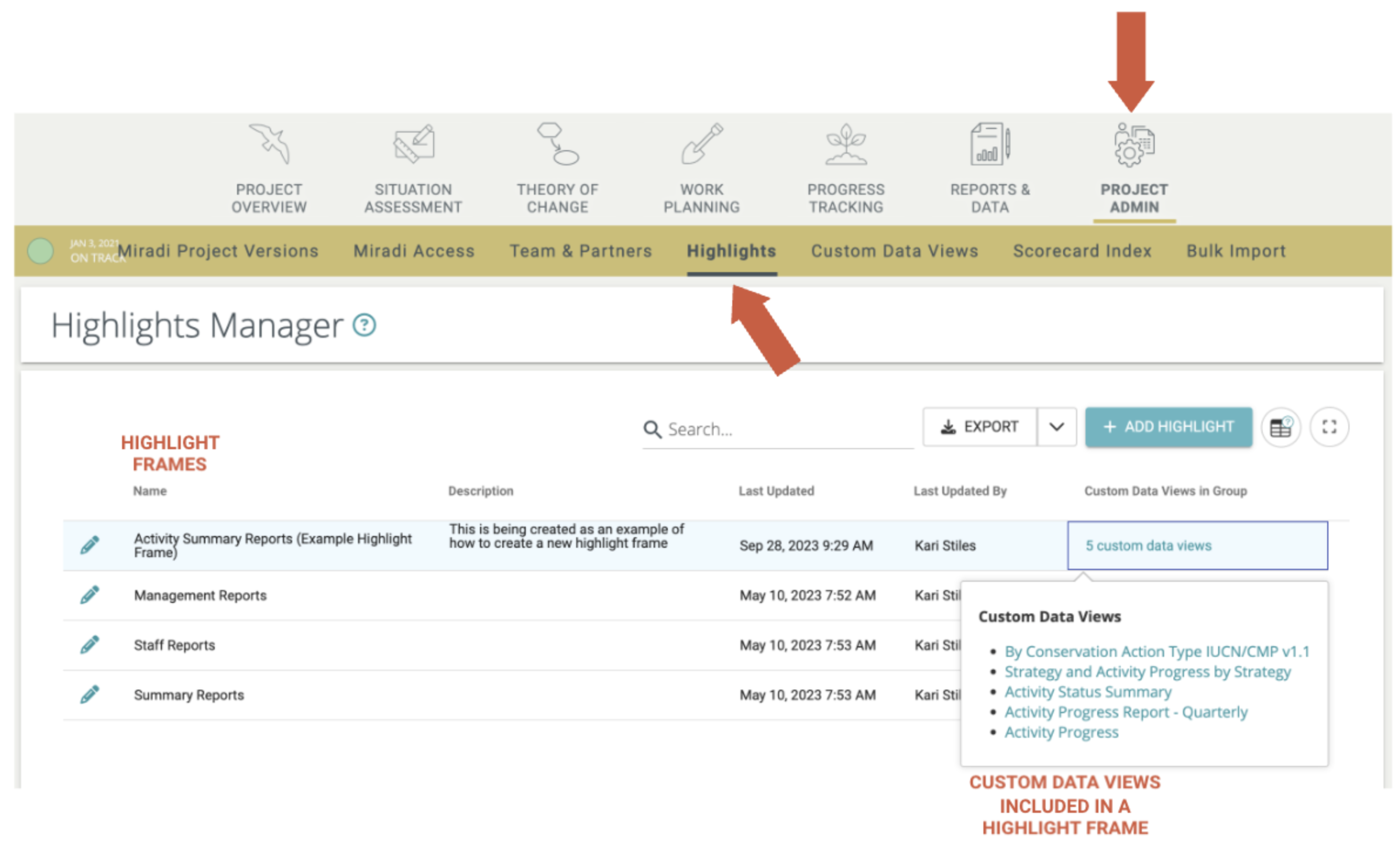Open Activity Status Summary link
The width and height of the screenshot is (1400, 848).
pos(1087,692)
